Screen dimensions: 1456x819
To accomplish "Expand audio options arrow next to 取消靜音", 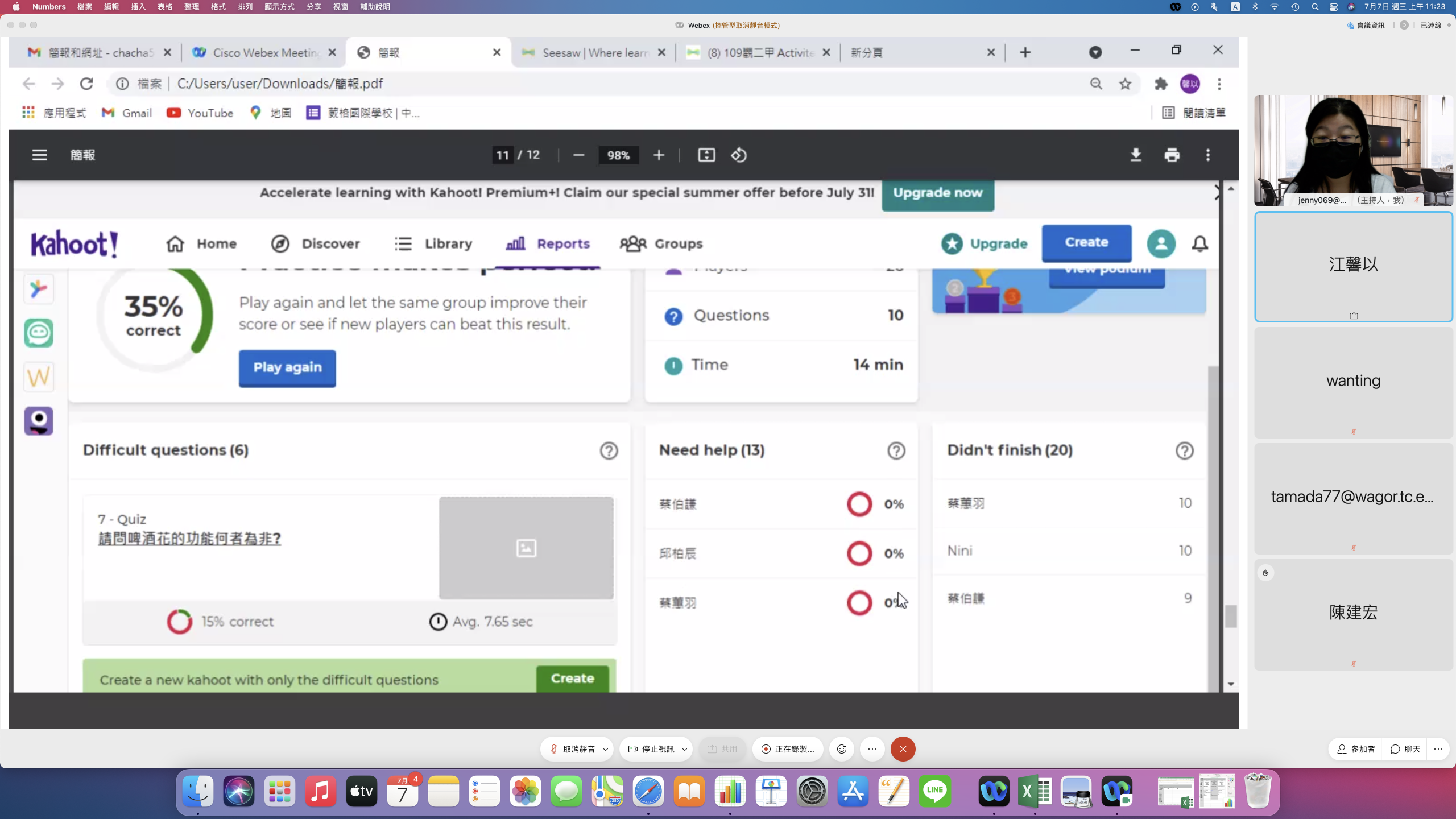I will coord(606,750).
